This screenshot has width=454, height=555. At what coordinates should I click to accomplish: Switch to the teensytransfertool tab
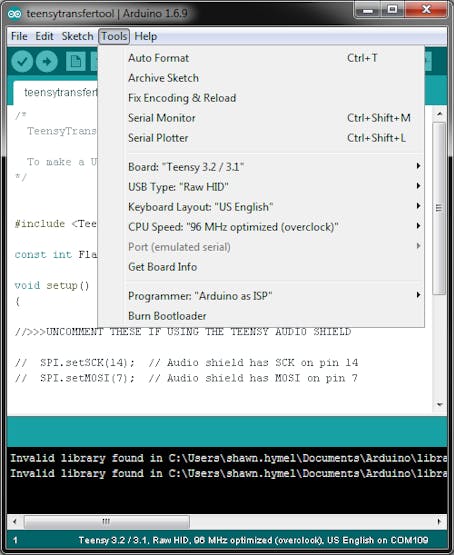56,93
